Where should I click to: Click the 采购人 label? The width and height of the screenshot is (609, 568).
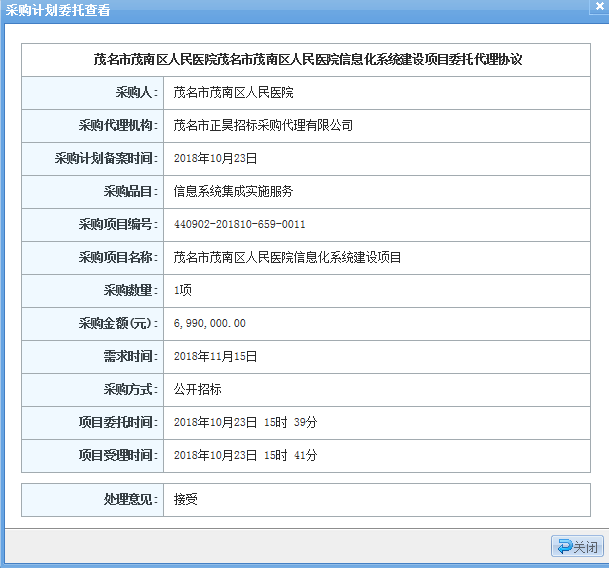(x=137, y=92)
